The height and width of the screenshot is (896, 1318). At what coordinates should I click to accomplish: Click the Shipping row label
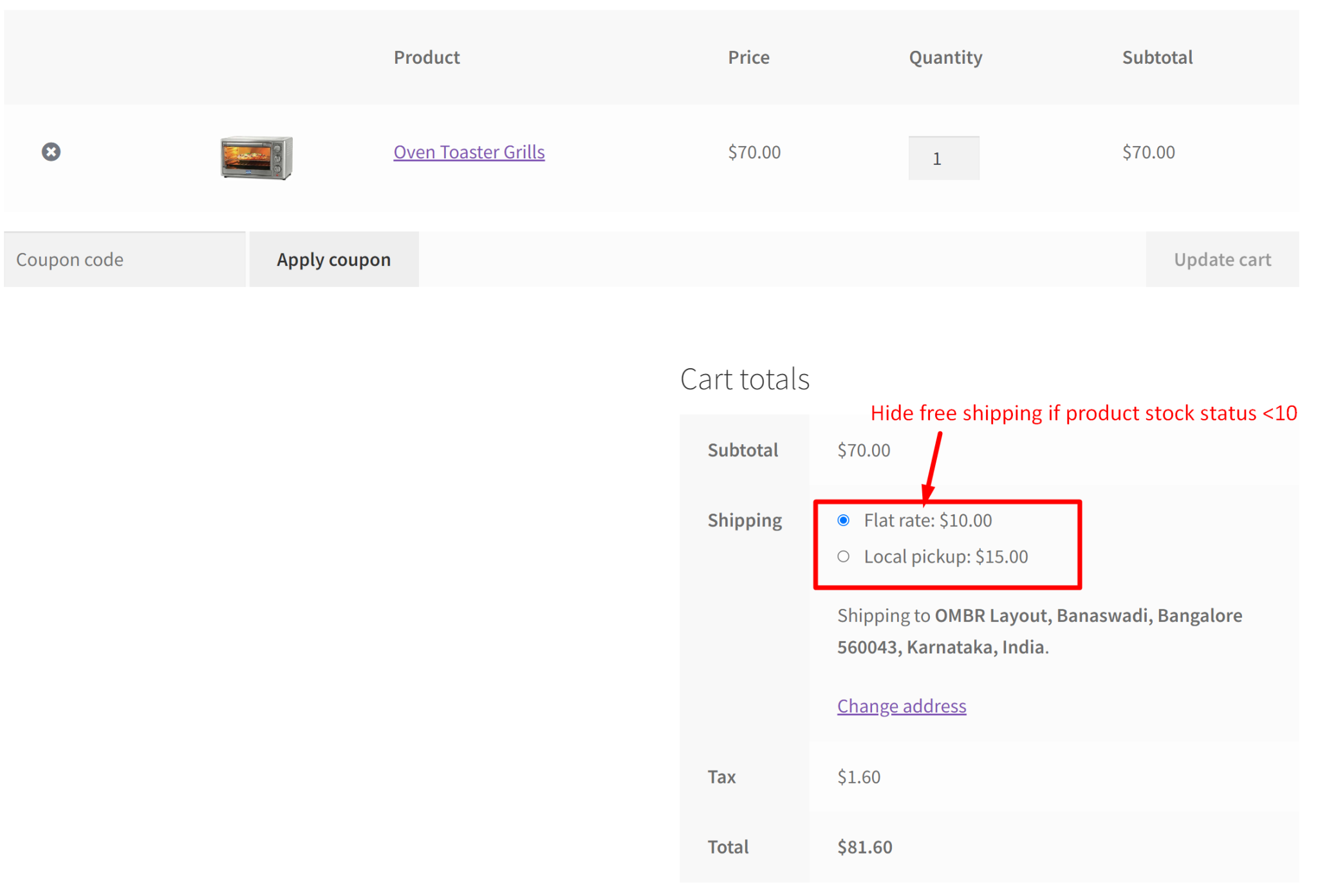click(745, 519)
